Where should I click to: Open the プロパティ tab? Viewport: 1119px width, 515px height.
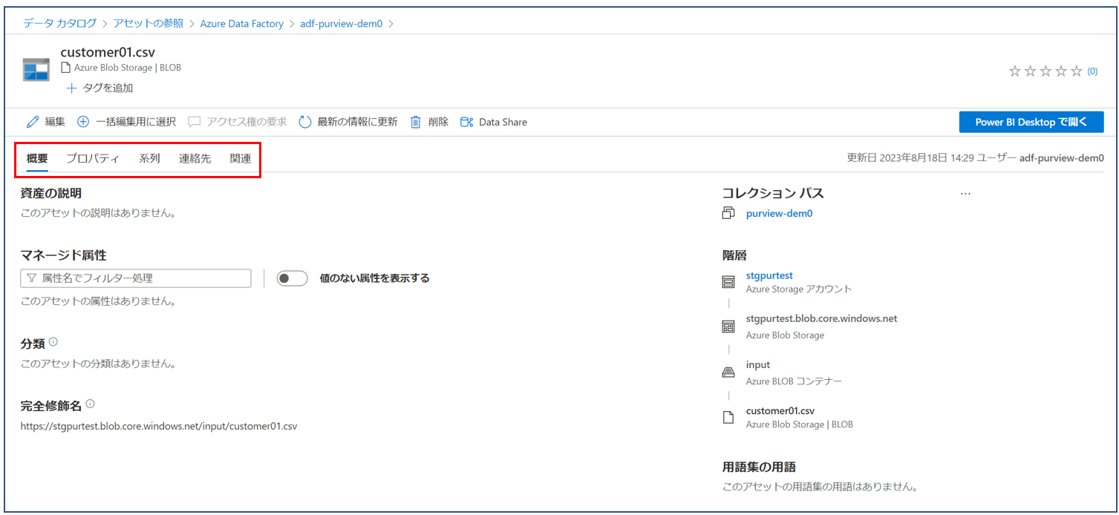(93, 159)
